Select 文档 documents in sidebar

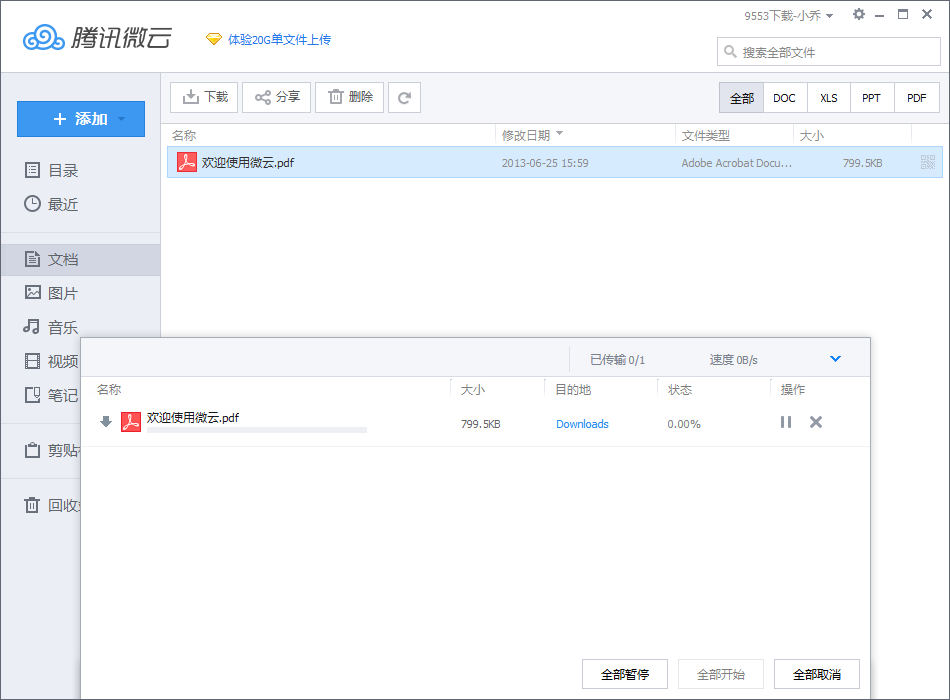(x=81, y=259)
